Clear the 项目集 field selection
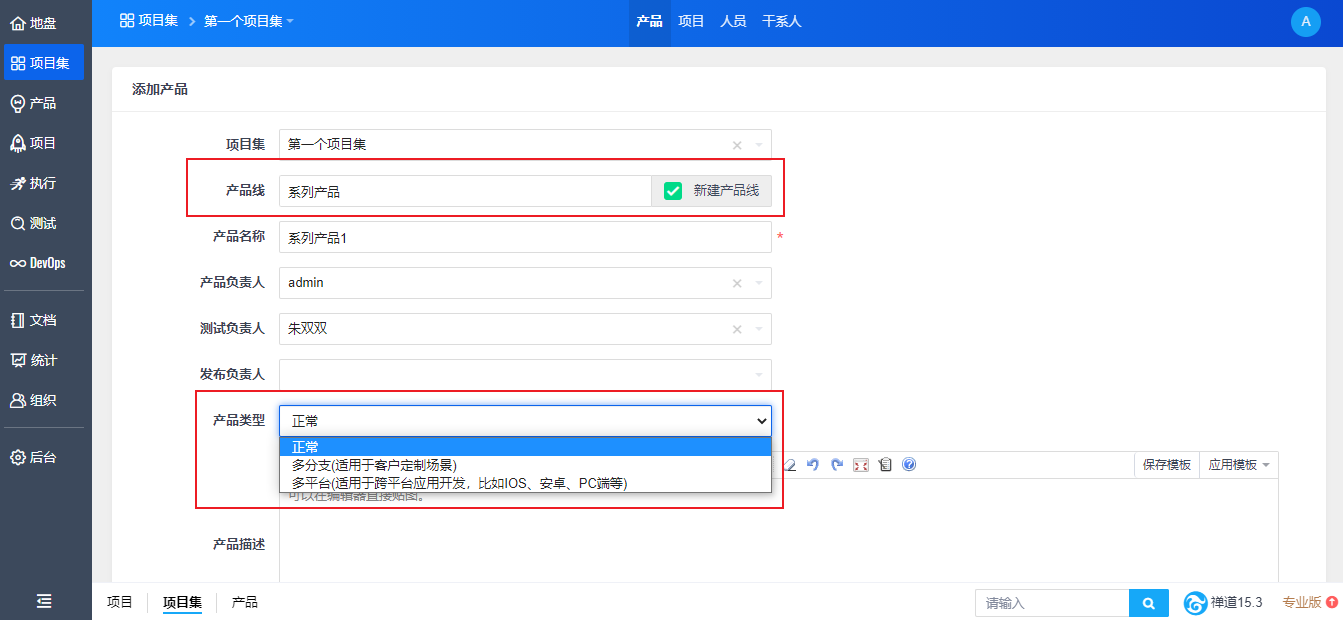1343x620 pixels. click(x=737, y=145)
